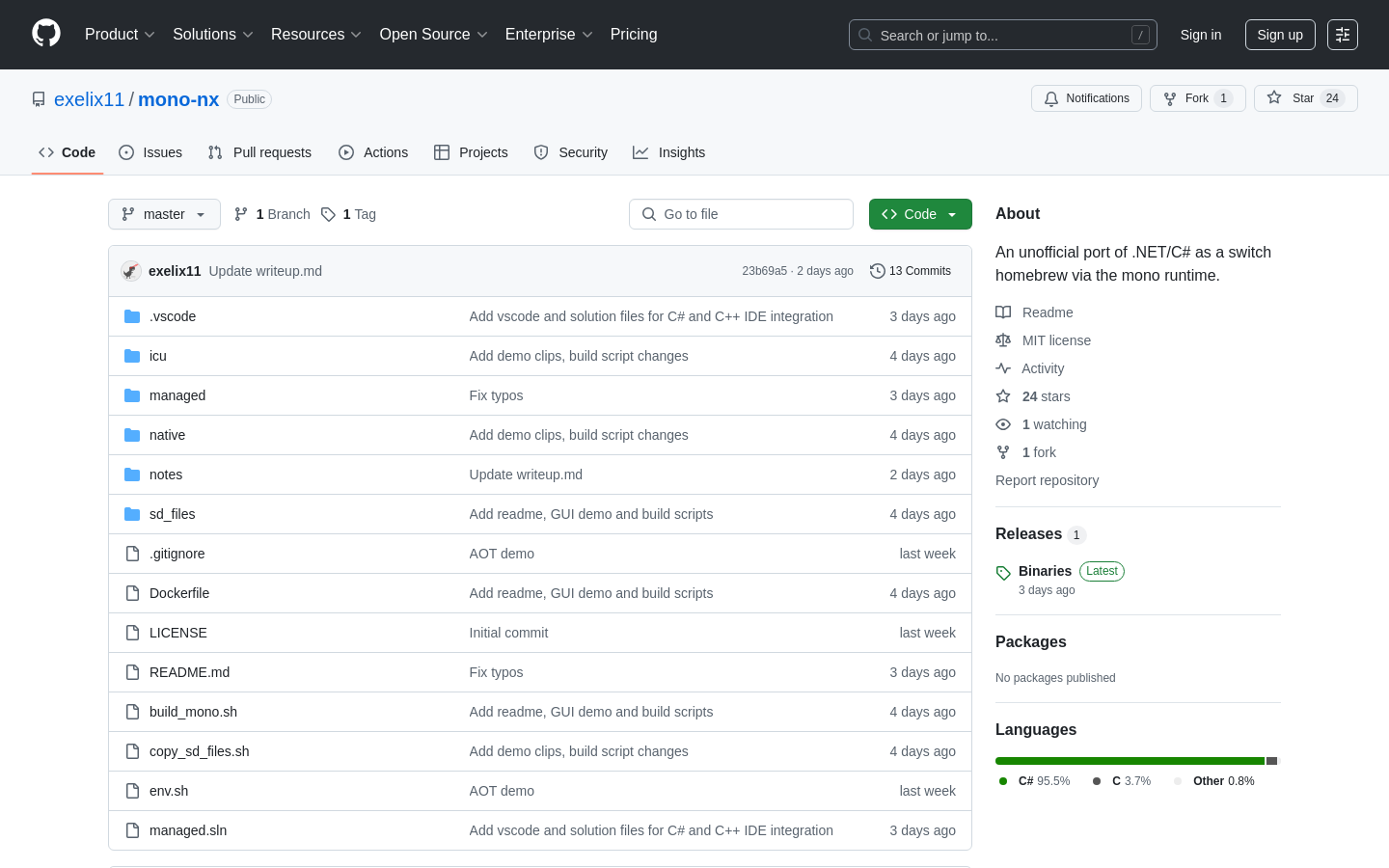Open the Pricing link
The height and width of the screenshot is (868, 1389).
[x=634, y=34]
